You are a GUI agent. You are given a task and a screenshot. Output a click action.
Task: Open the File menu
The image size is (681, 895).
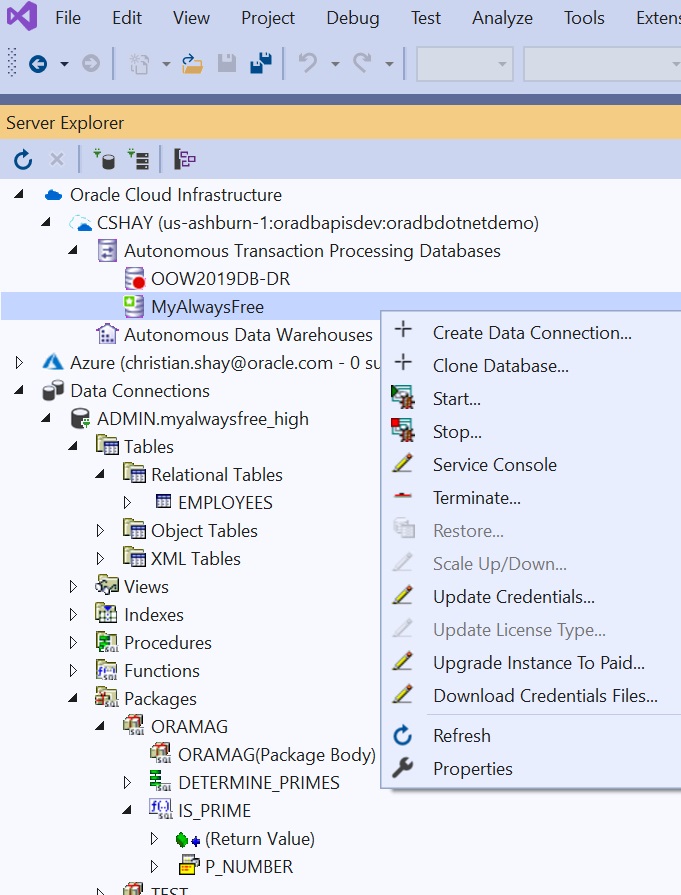coord(67,18)
